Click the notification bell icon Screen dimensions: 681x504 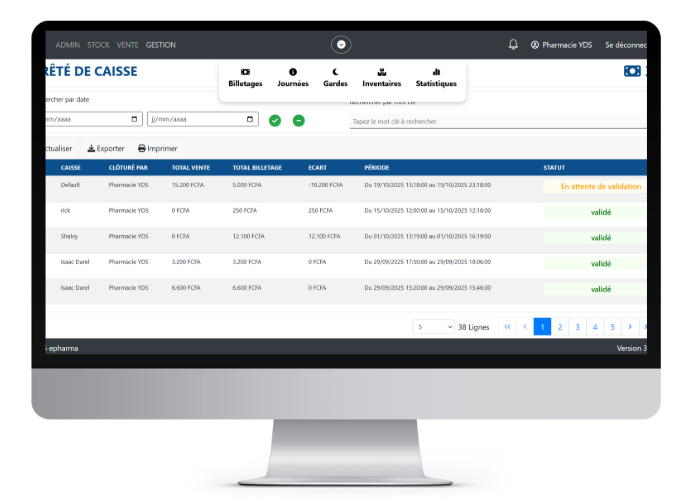tap(513, 45)
